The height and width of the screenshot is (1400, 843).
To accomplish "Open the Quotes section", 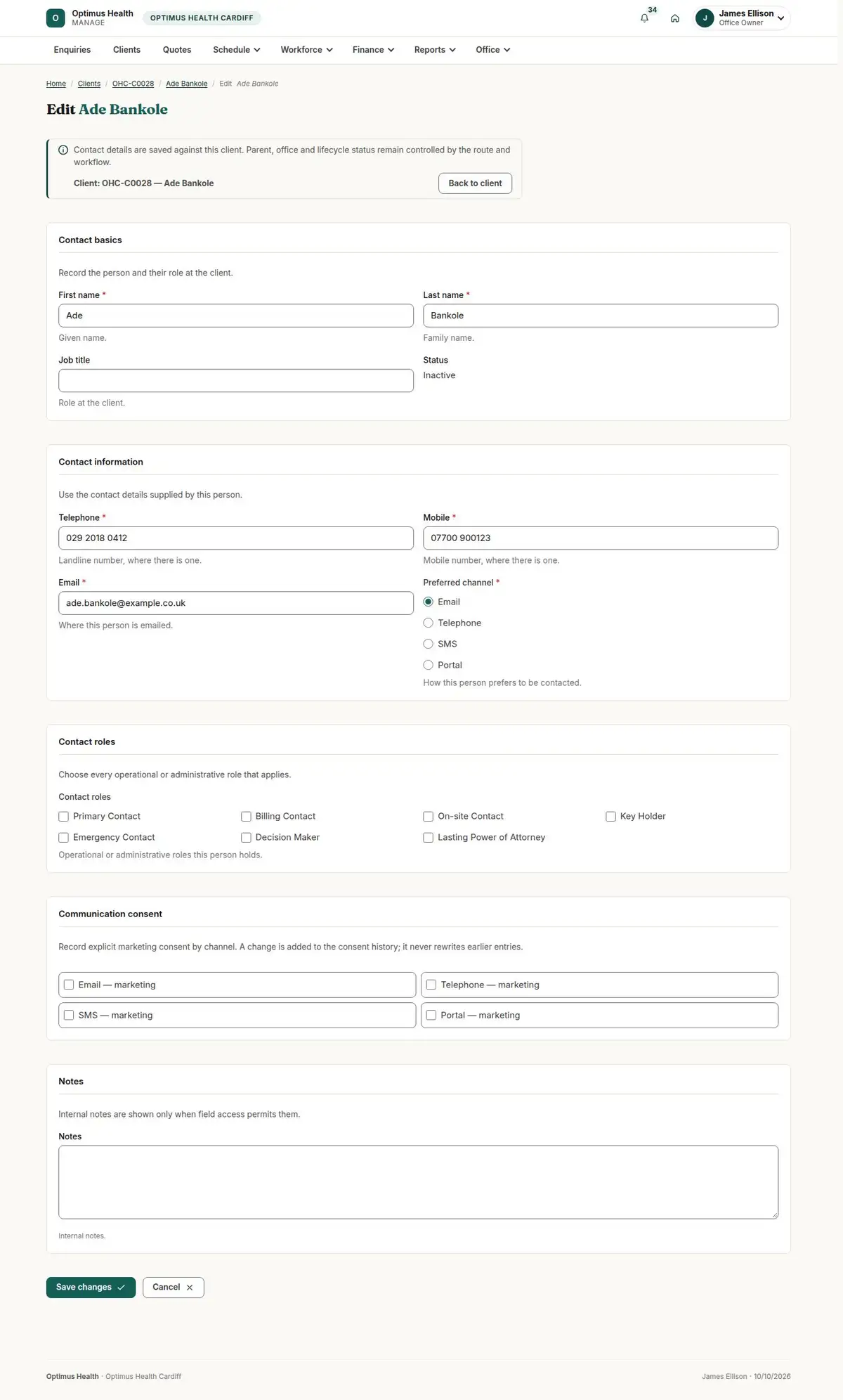I will [177, 50].
